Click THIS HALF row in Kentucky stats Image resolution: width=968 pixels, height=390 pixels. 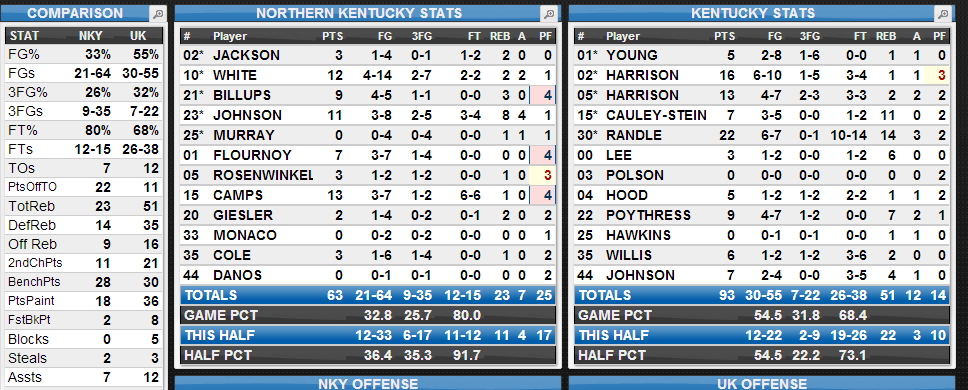[x=762, y=335]
